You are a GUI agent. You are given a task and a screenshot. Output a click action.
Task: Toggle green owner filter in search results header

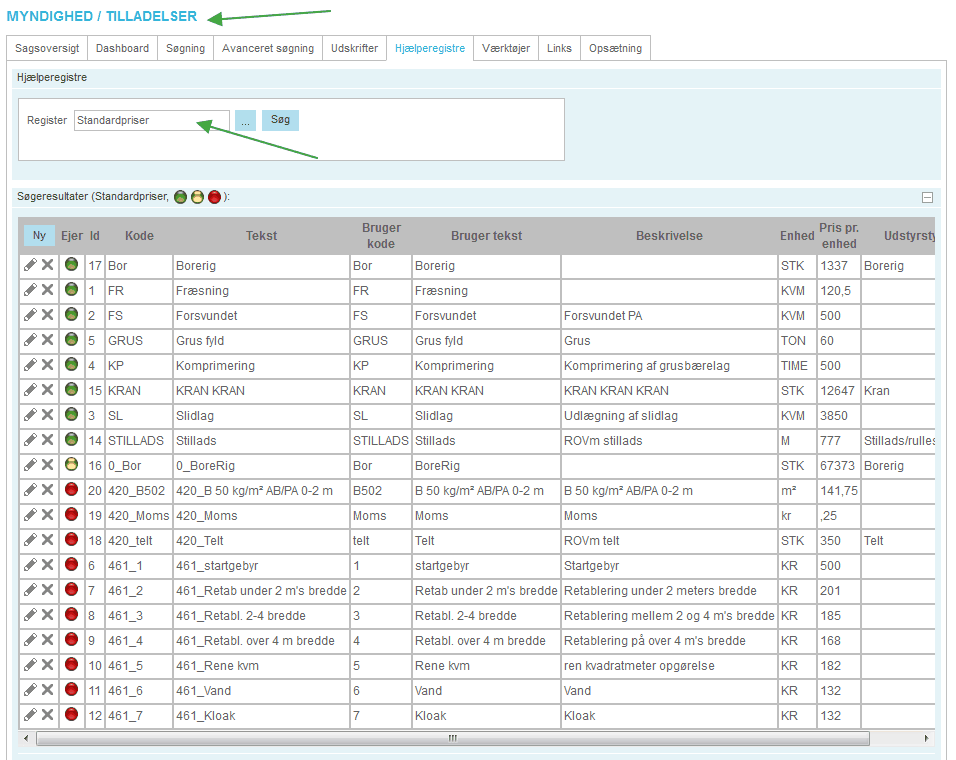(180, 197)
